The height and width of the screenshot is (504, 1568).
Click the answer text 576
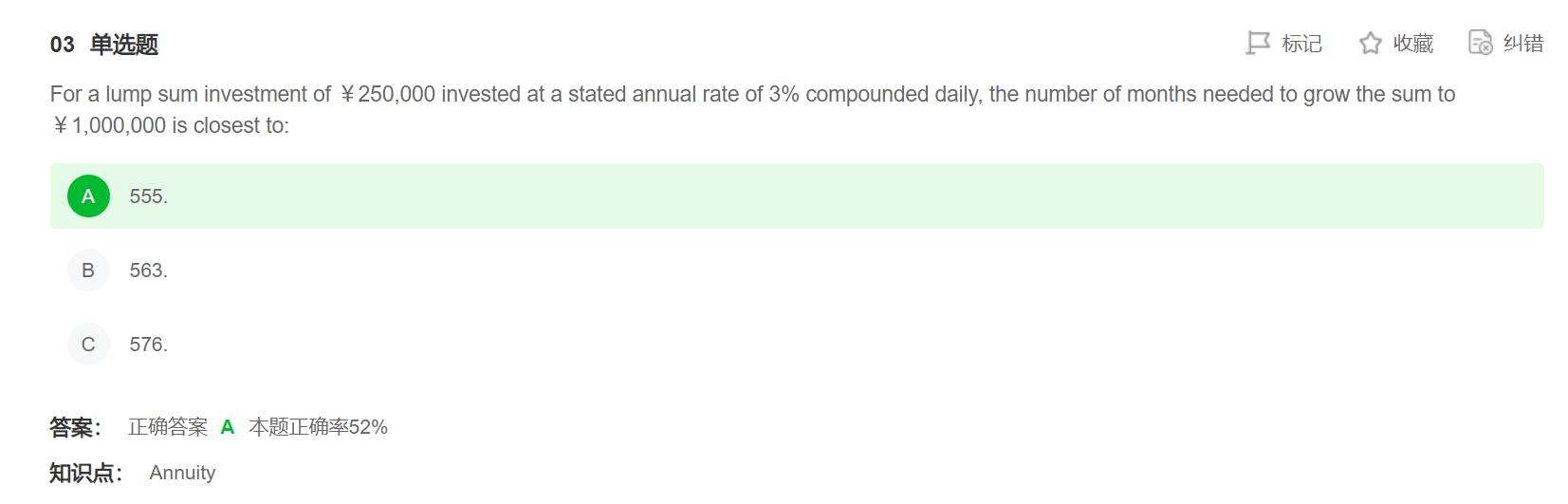tap(148, 345)
